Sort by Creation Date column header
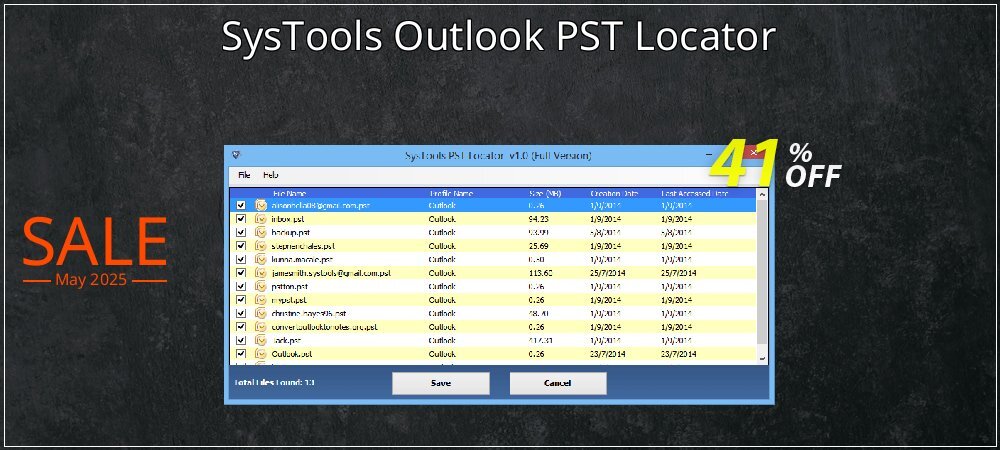The width and height of the screenshot is (1000, 450). (x=614, y=193)
